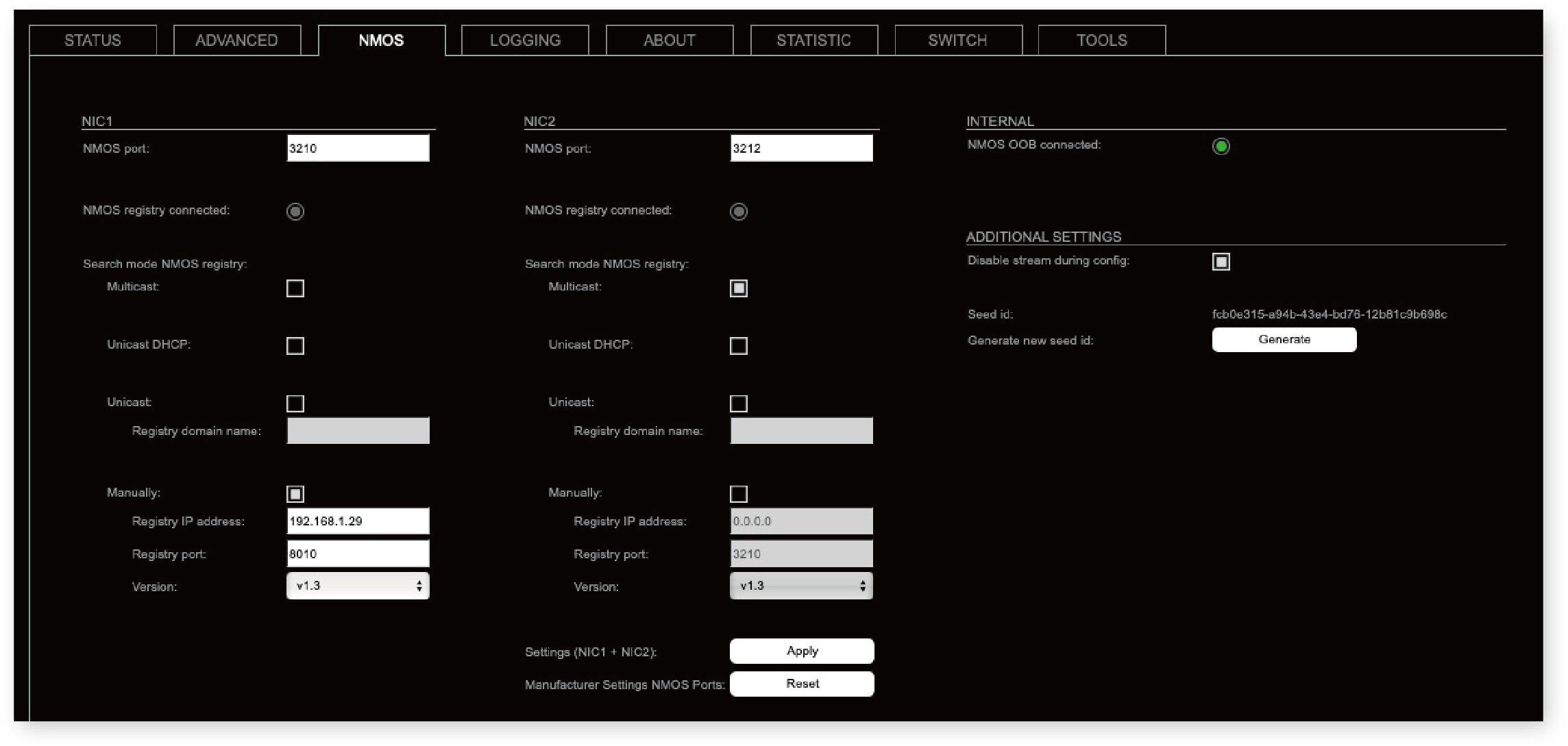Open the STATUS tab
The image size is (1568, 746).
93,40
